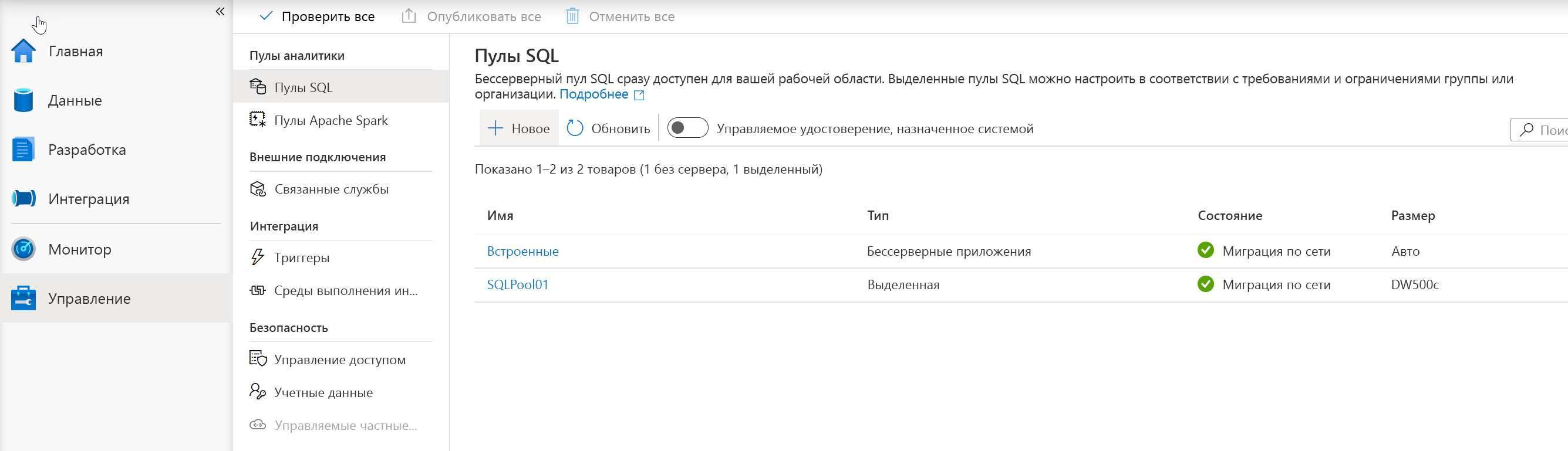Image resolution: width=1568 pixels, height=451 pixels.
Task: Select the Пулы SQL icon in sidebar
Action: point(258,86)
